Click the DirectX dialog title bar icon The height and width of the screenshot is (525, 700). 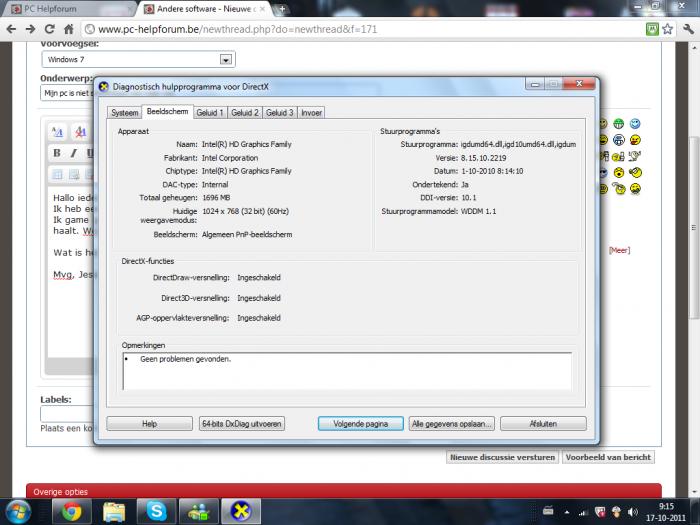tap(104, 87)
